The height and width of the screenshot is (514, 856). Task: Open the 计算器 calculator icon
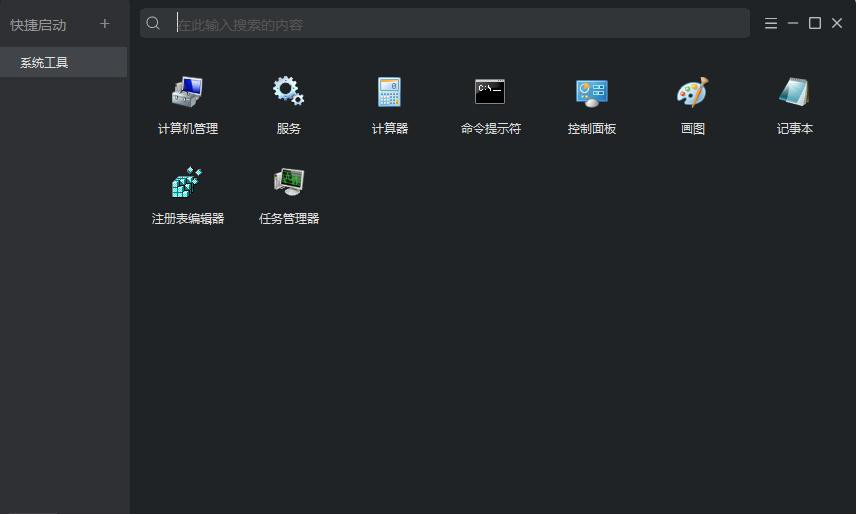pos(389,92)
